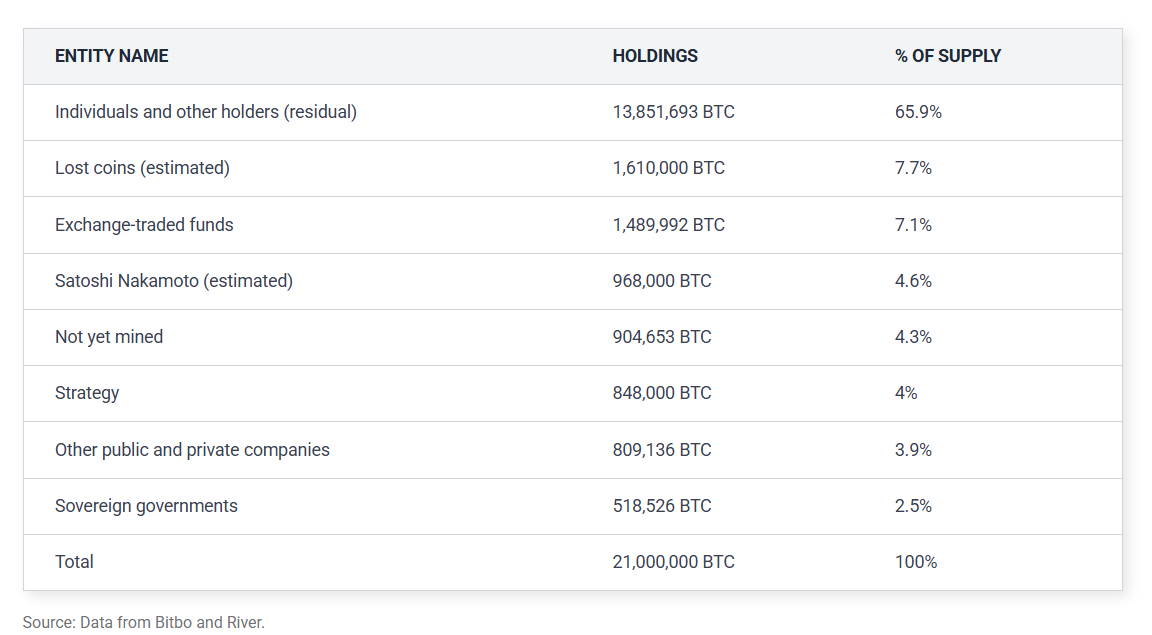Viewport: 1152px width, 635px height.
Task: Click the 65.9% supply value
Action: [918, 112]
